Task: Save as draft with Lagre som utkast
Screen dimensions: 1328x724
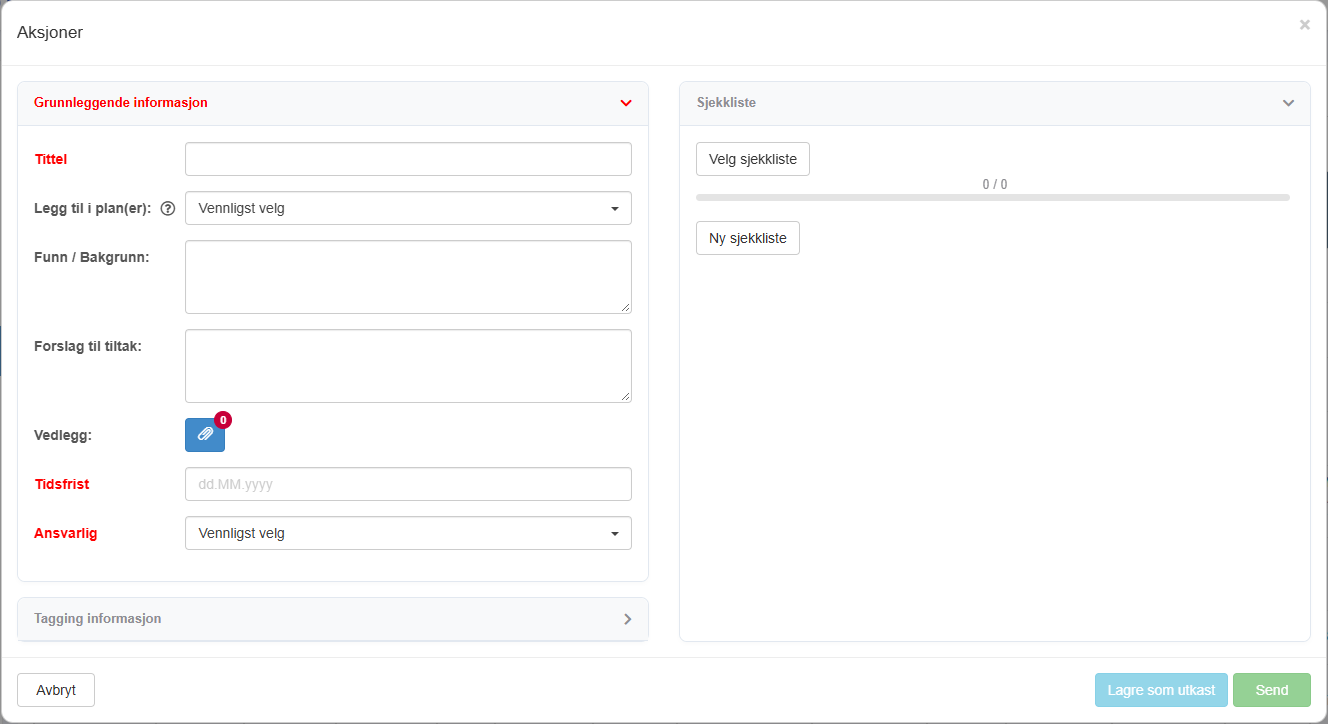Action: [x=1161, y=690]
